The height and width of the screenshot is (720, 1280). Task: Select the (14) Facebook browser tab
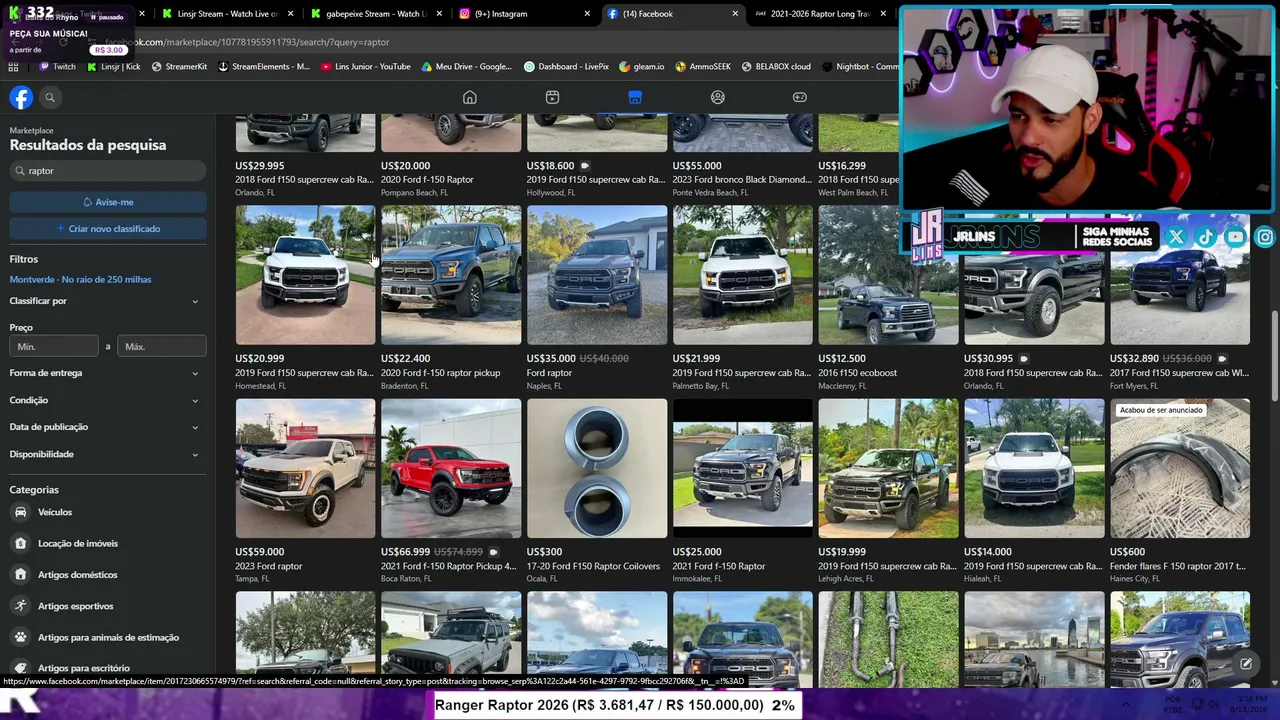672,14
